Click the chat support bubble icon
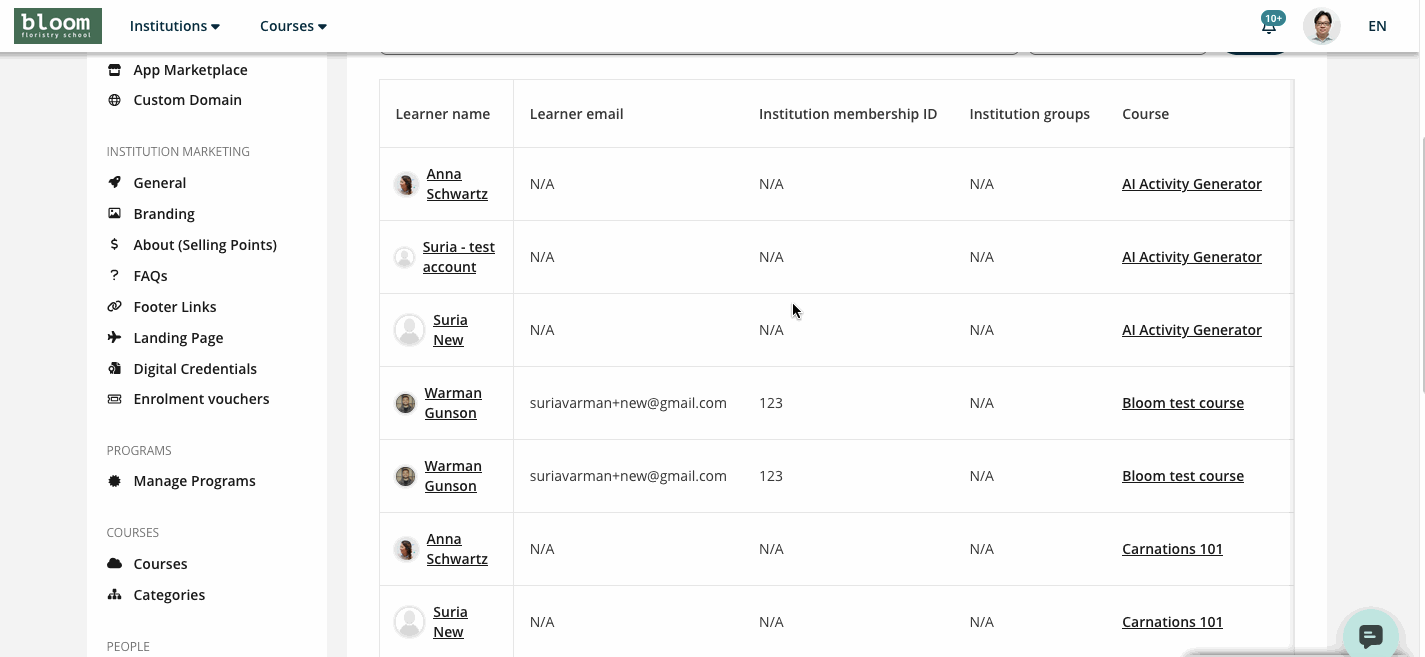Viewport: 1425px width, 657px height. [1370, 635]
